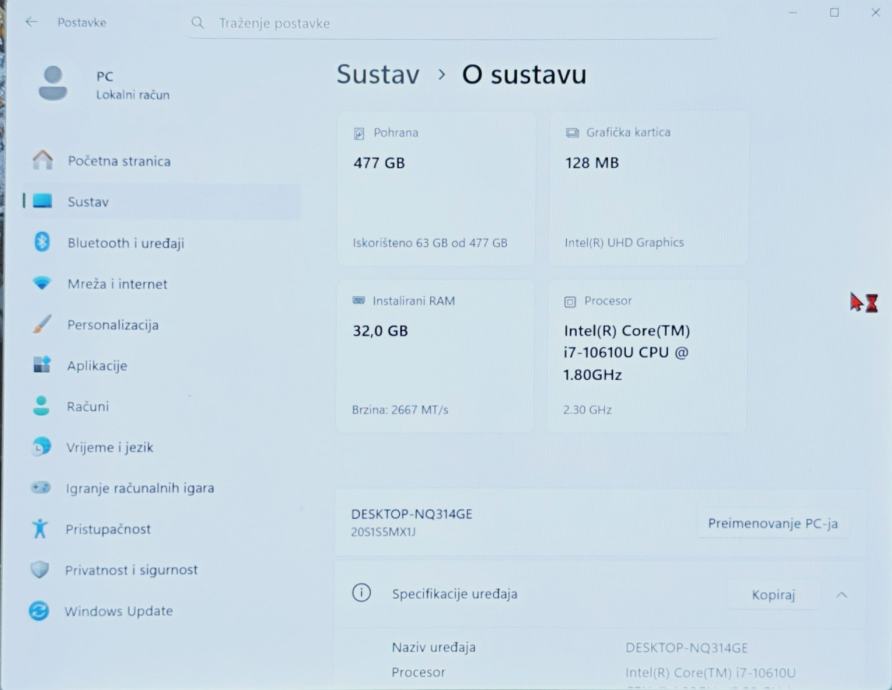Click the Naziv uređaja value DESKTOP-NQ314GE
Screen dimensions: 892x690
click(686, 647)
